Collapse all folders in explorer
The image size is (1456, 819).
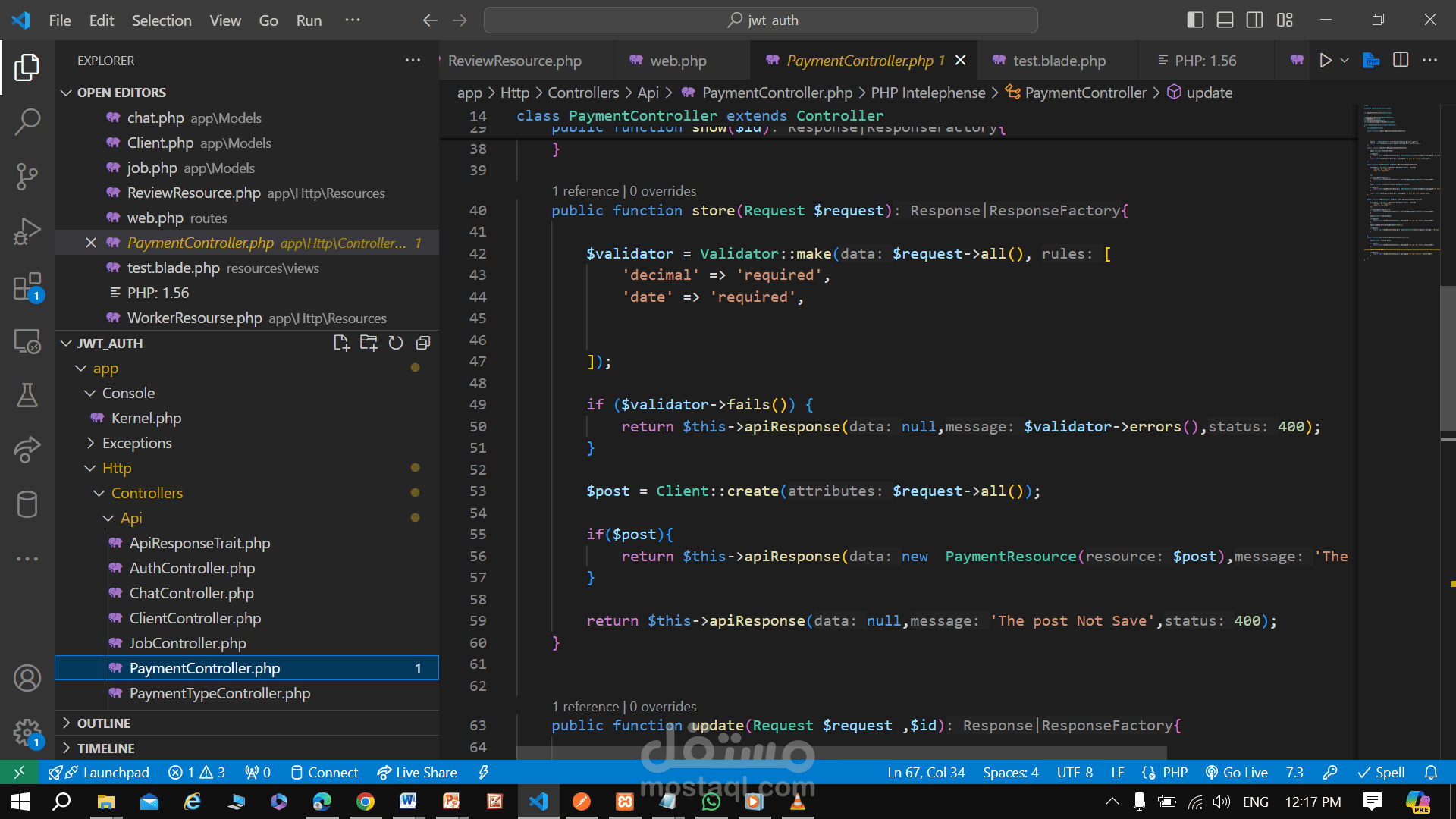coord(423,344)
